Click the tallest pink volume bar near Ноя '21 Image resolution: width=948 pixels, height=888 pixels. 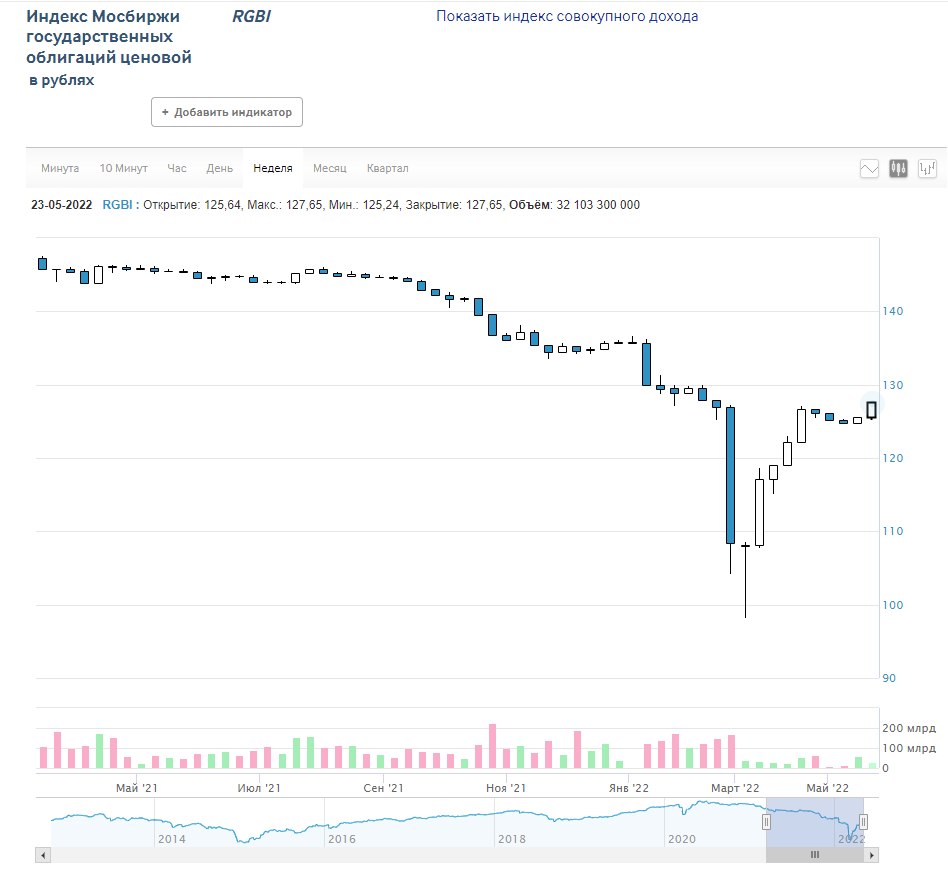tap(493, 746)
